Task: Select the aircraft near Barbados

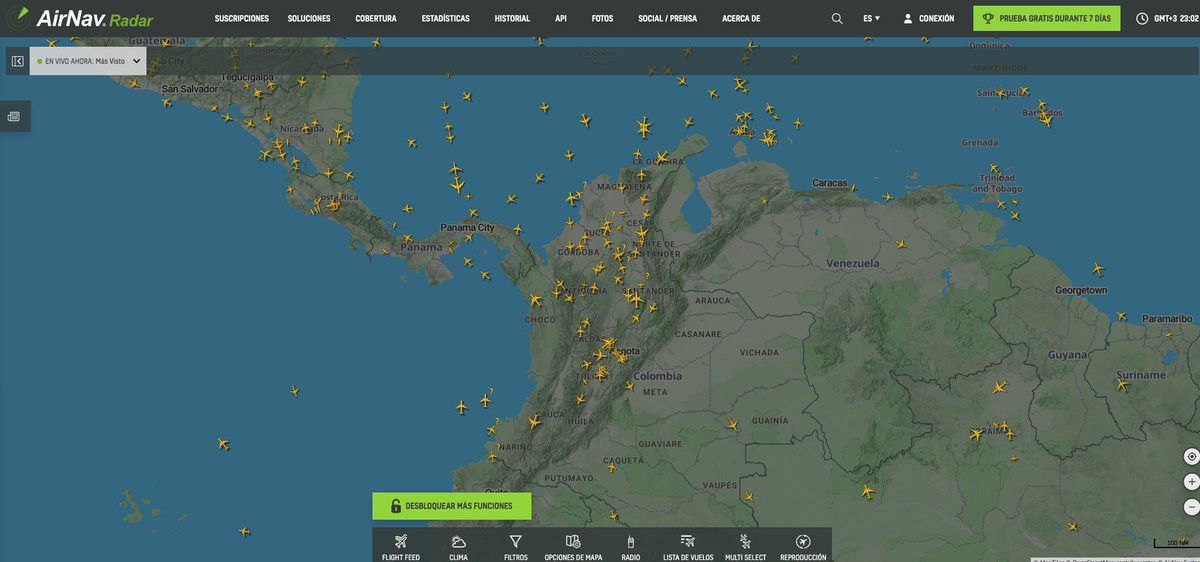Action: click(1046, 119)
